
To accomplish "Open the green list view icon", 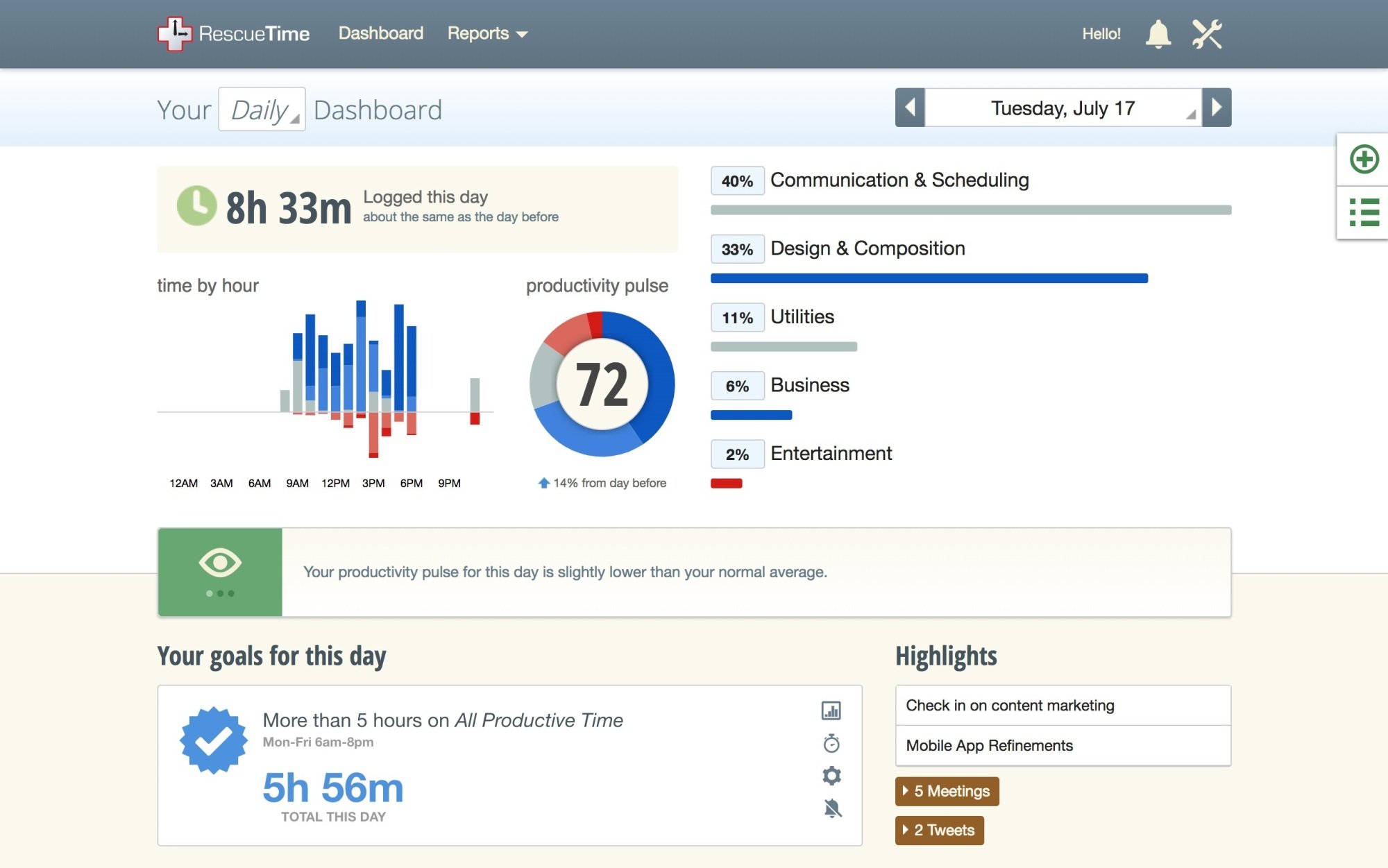I will 1363,212.
